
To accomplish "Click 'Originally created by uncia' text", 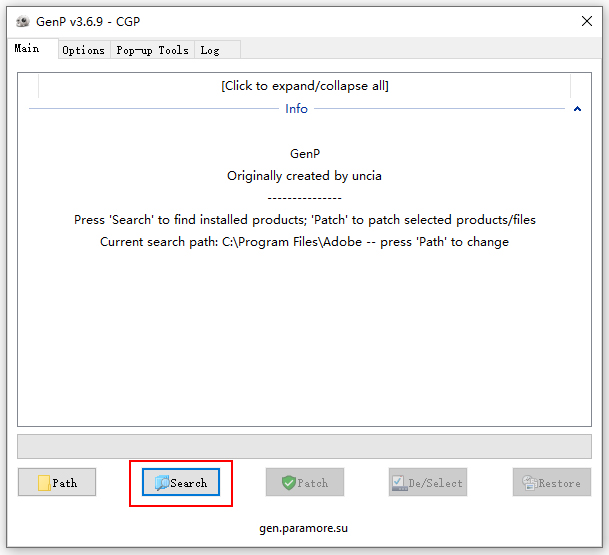I will tap(304, 176).
